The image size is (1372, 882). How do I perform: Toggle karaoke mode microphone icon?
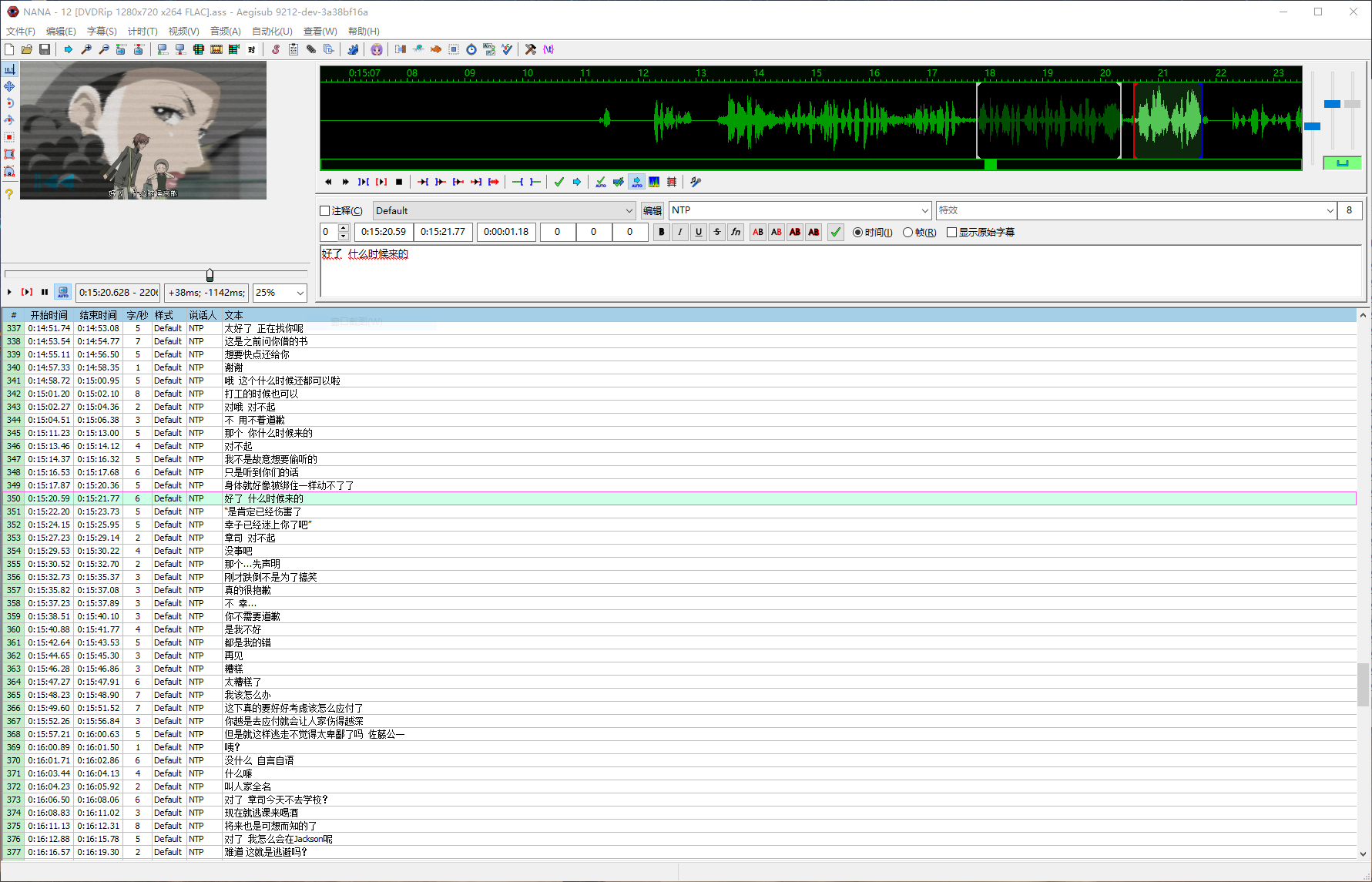click(x=696, y=182)
